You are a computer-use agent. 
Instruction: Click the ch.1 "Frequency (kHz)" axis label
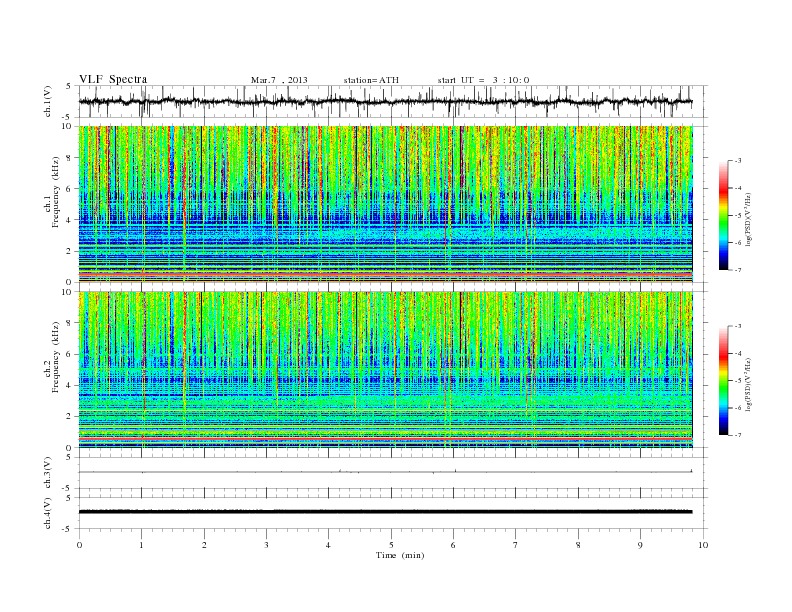tap(56, 192)
